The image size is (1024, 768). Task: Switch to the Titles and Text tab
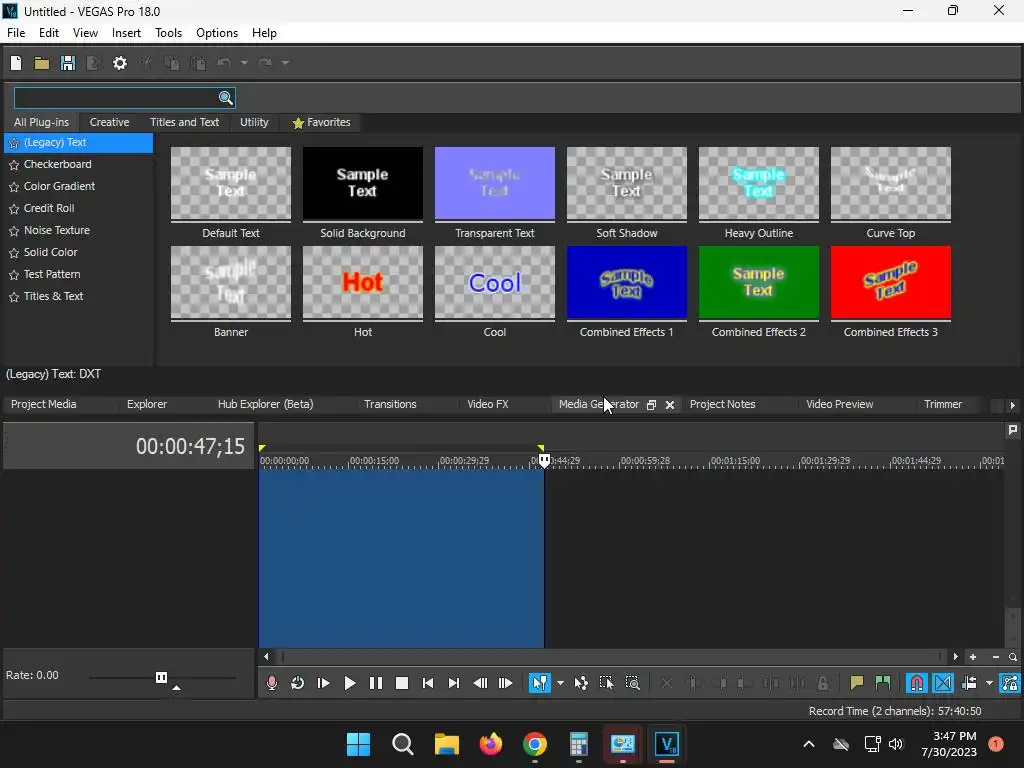pyautogui.click(x=184, y=122)
